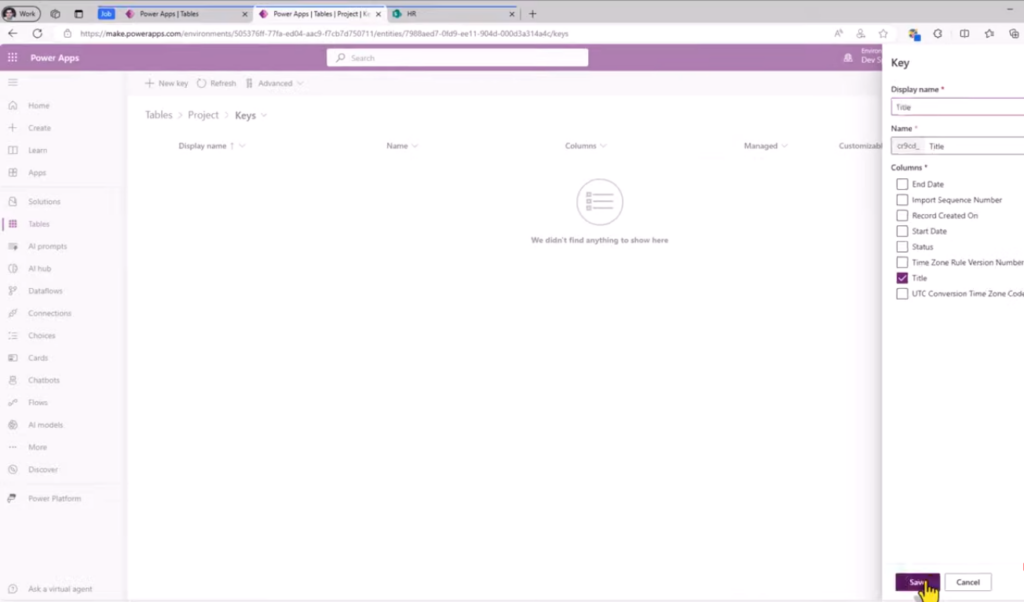Check the End Date column
1024x602 pixels.
point(902,184)
